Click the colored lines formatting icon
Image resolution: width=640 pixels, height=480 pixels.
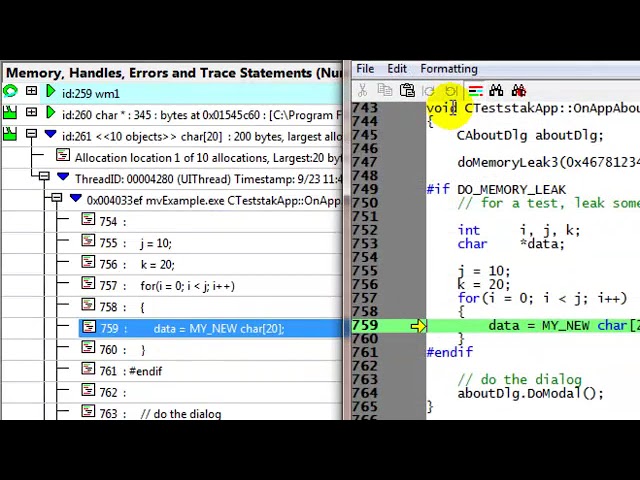(x=476, y=91)
